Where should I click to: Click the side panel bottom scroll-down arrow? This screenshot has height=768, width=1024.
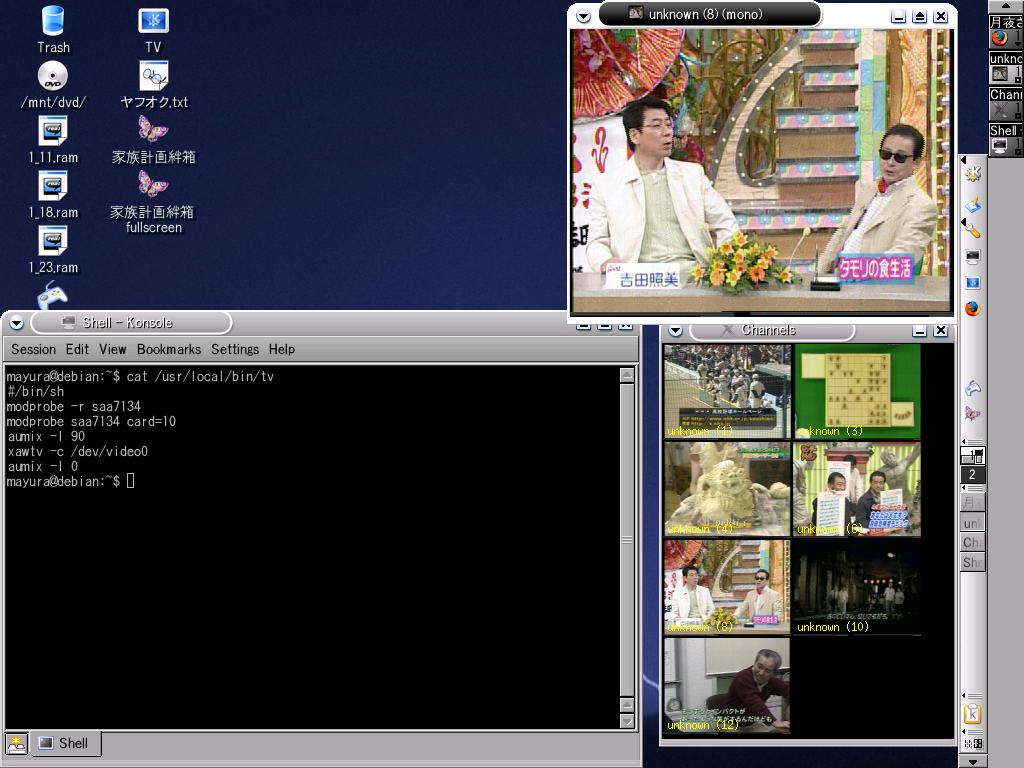(972, 762)
